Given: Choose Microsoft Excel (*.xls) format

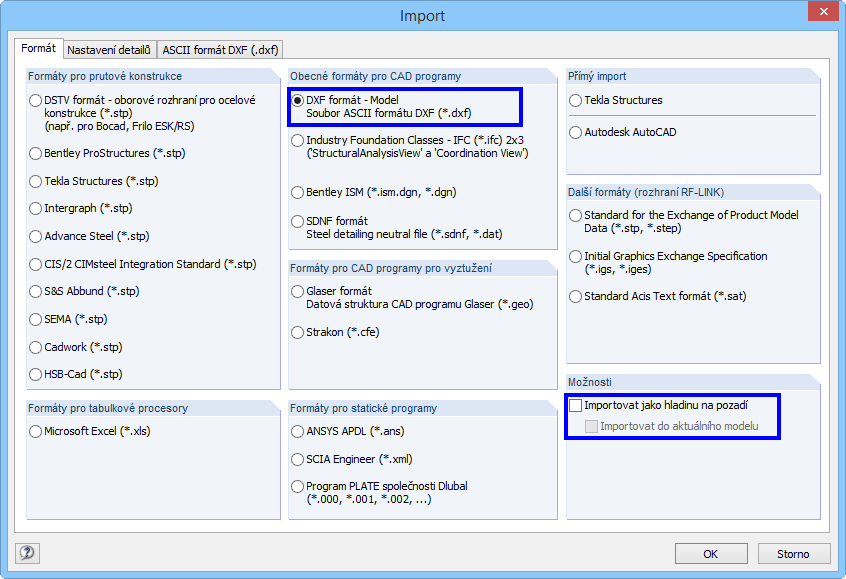Looking at the screenshot, I should coord(37,432).
